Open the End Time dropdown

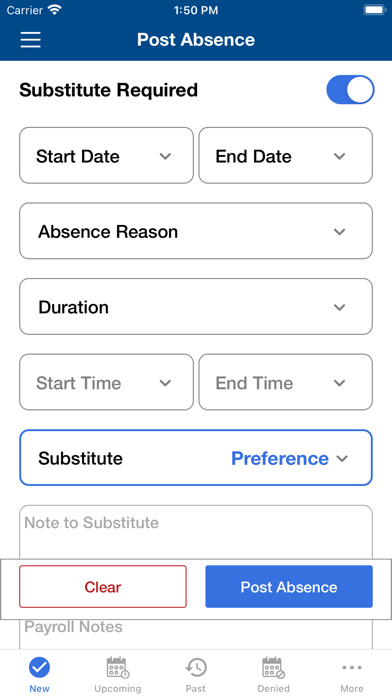[285, 382]
